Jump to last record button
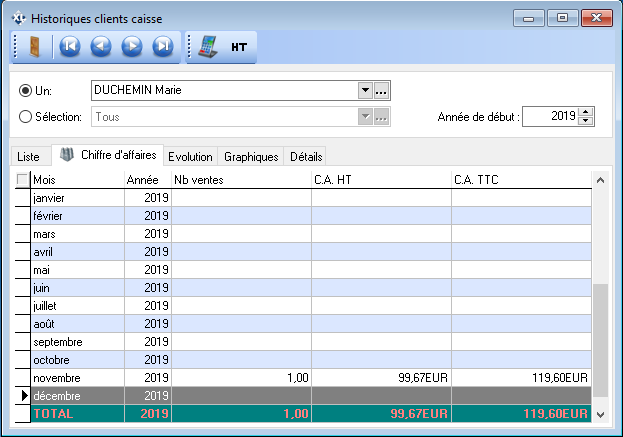 (x=163, y=46)
